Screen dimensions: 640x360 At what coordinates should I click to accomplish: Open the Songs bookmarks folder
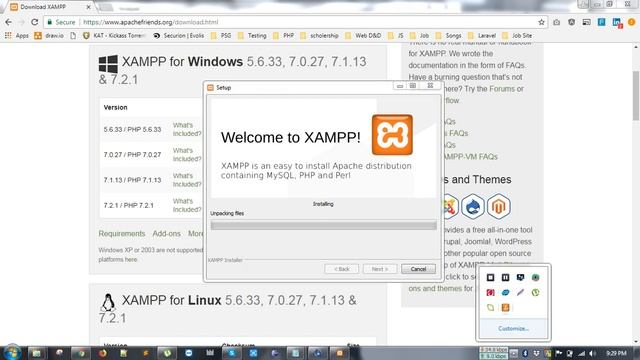click(x=448, y=36)
